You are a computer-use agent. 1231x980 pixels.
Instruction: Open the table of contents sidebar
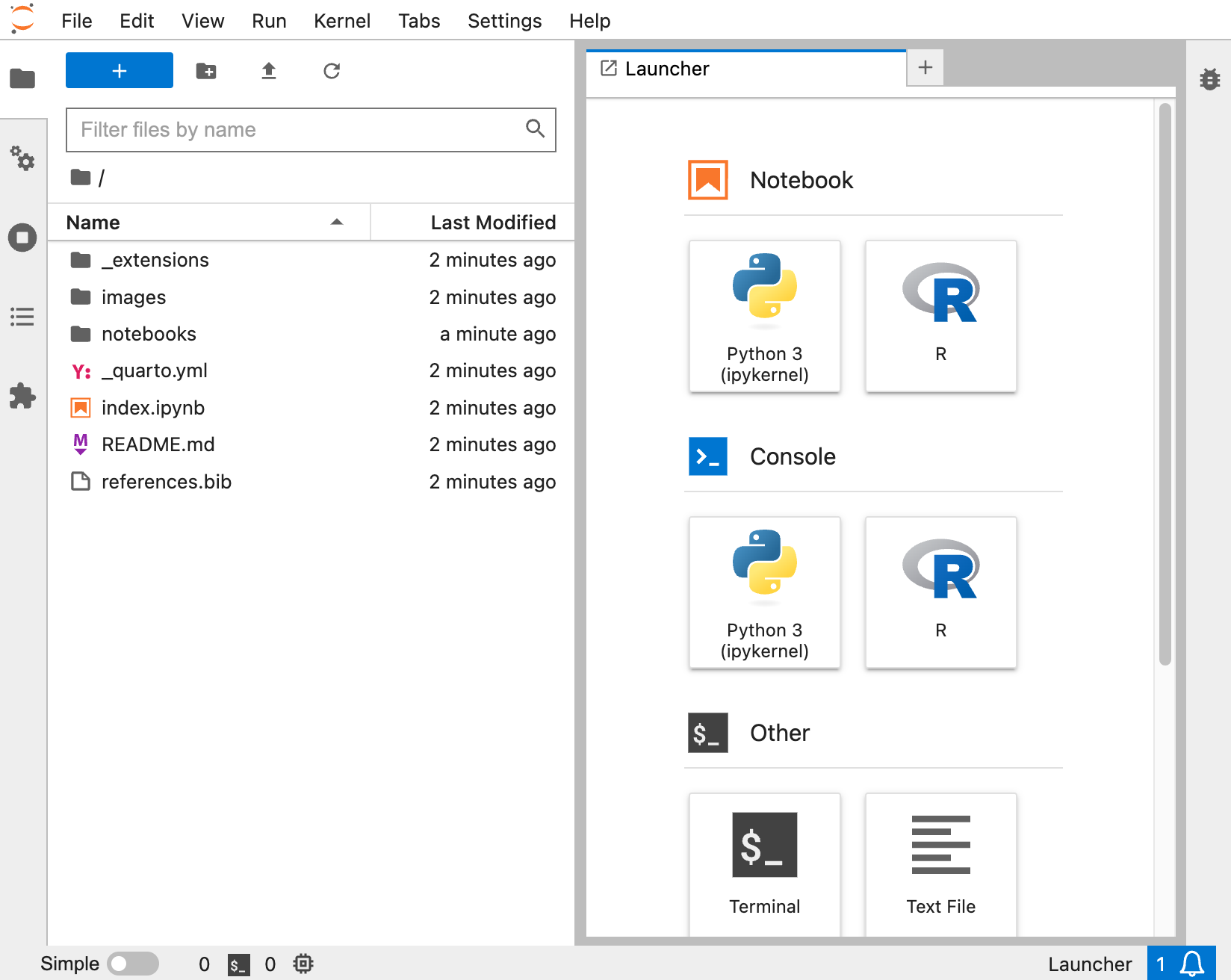(22, 317)
